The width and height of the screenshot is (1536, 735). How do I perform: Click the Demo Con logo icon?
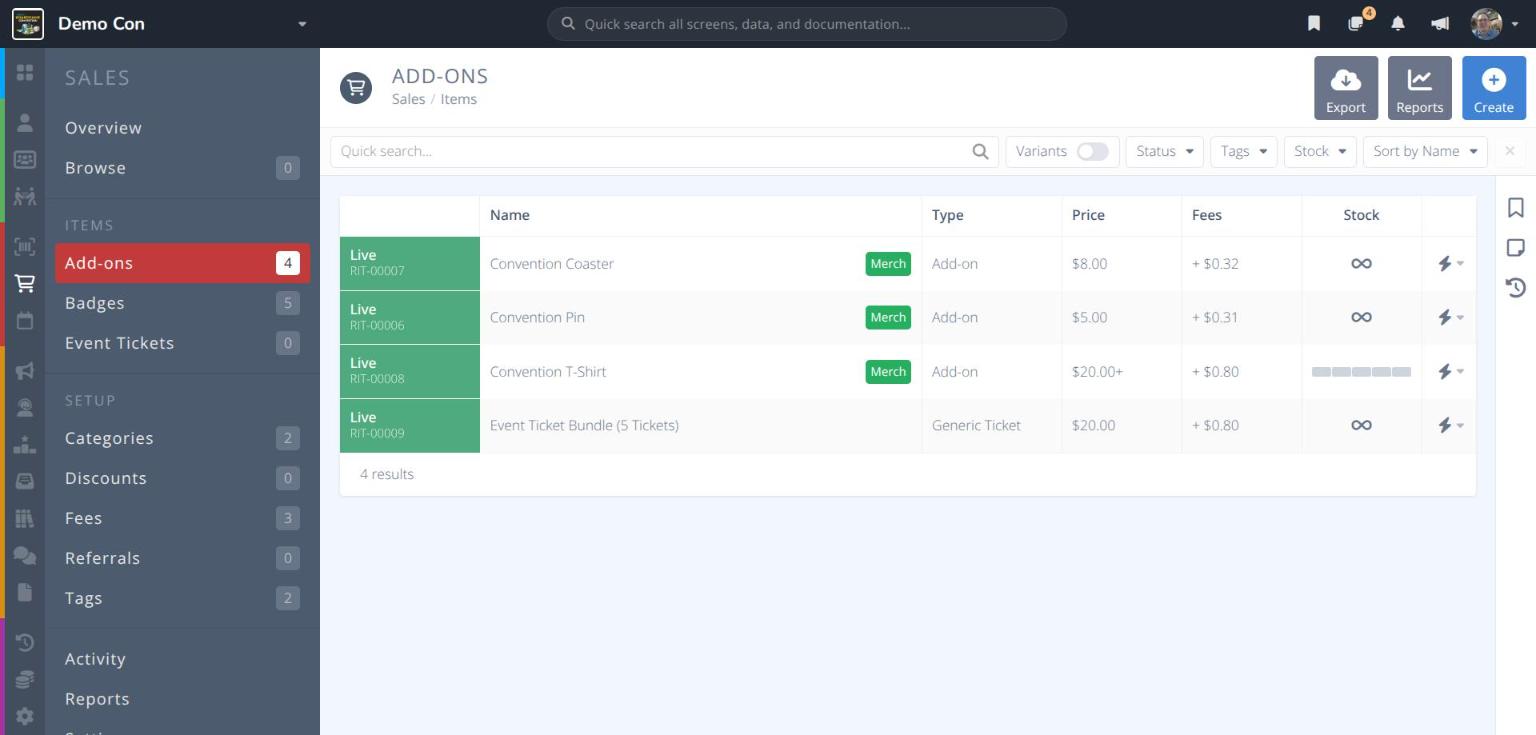tap(28, 24)
